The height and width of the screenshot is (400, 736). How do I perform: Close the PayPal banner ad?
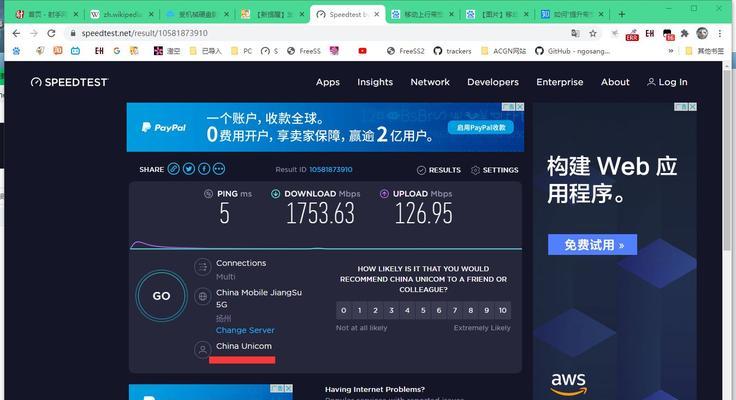(520, 107)
